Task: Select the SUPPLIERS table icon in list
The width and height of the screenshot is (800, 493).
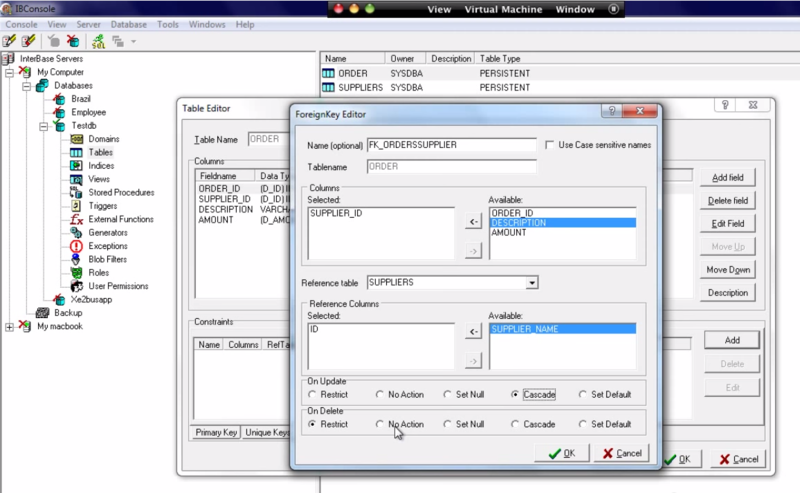Action: [329, 88]
